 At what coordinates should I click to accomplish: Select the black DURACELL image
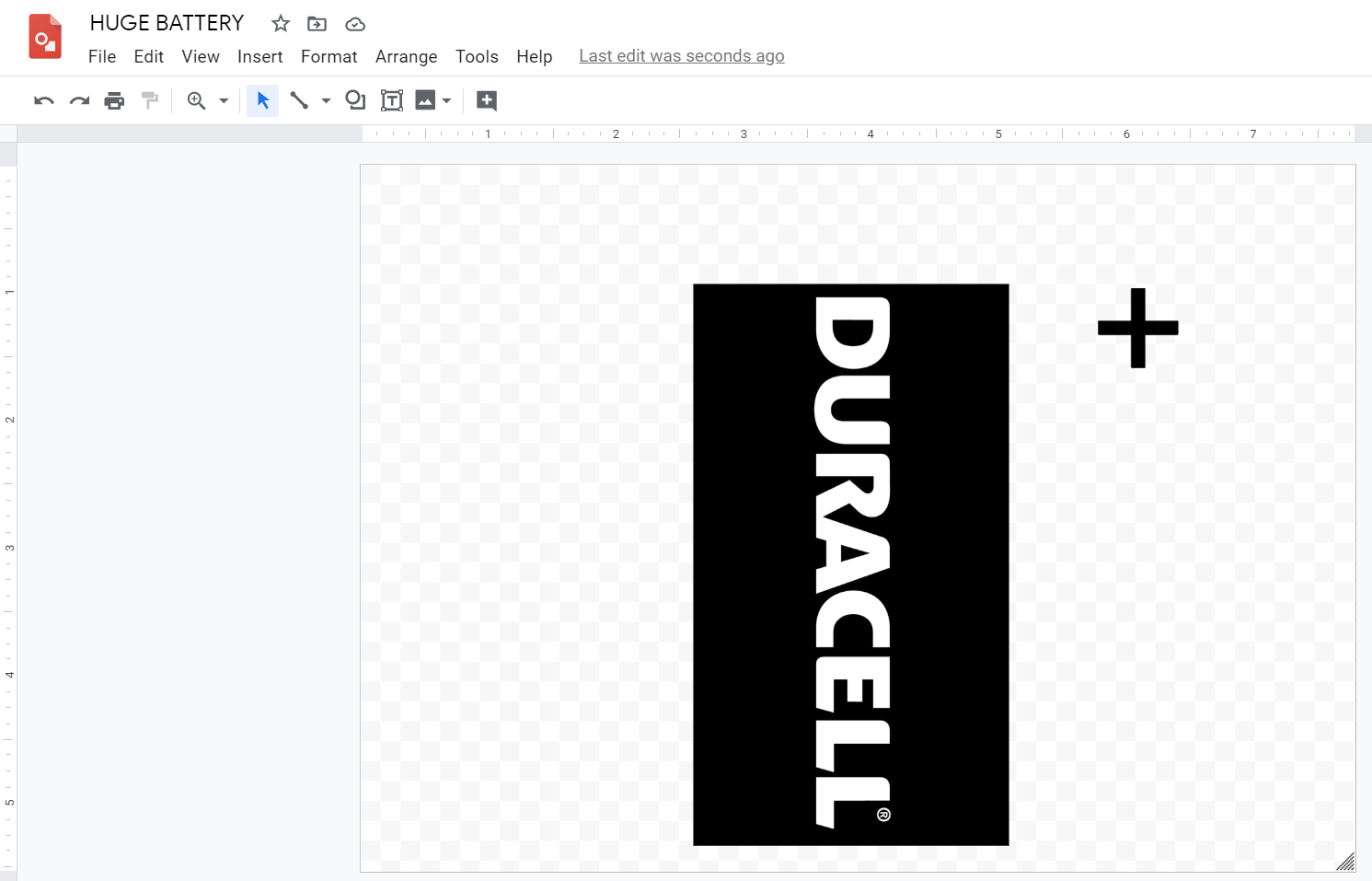(x=851, y=564)
